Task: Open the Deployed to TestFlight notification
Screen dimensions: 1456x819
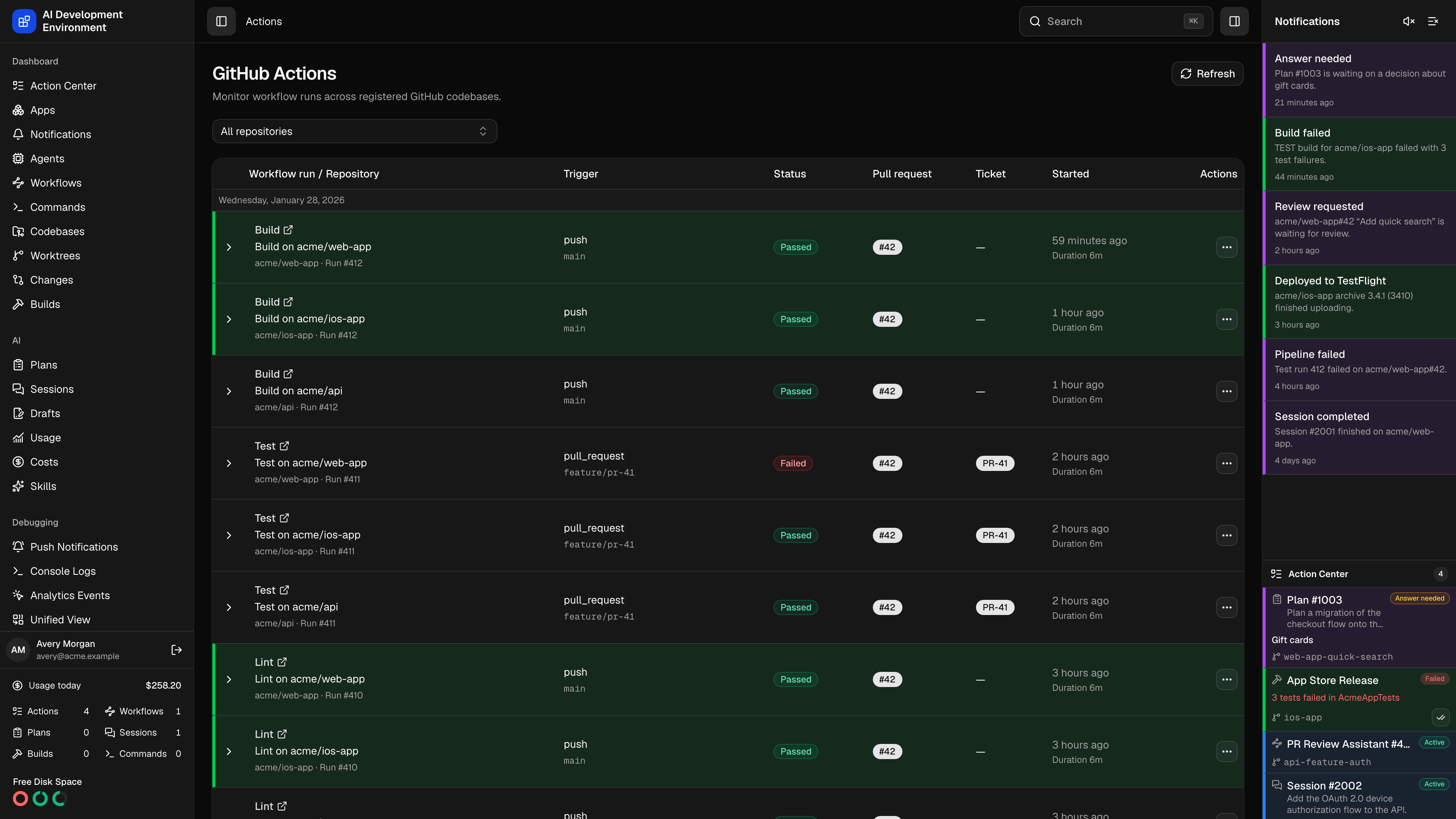Action: coord(1359,302)
